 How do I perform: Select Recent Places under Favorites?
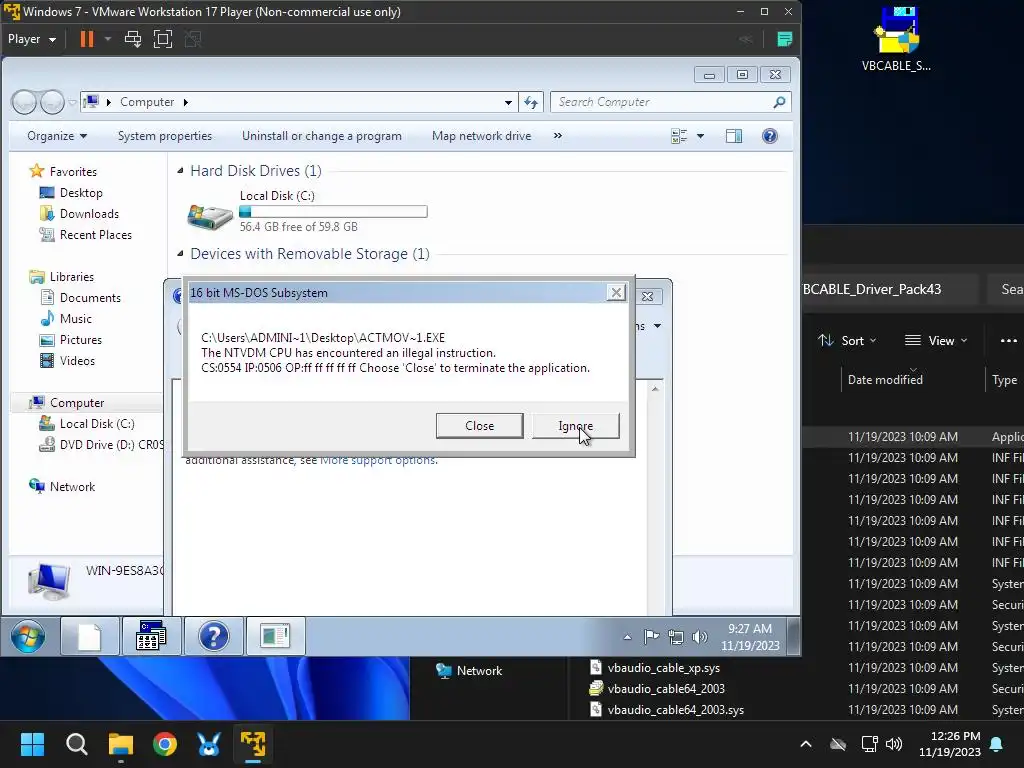[x=95, y=234]
